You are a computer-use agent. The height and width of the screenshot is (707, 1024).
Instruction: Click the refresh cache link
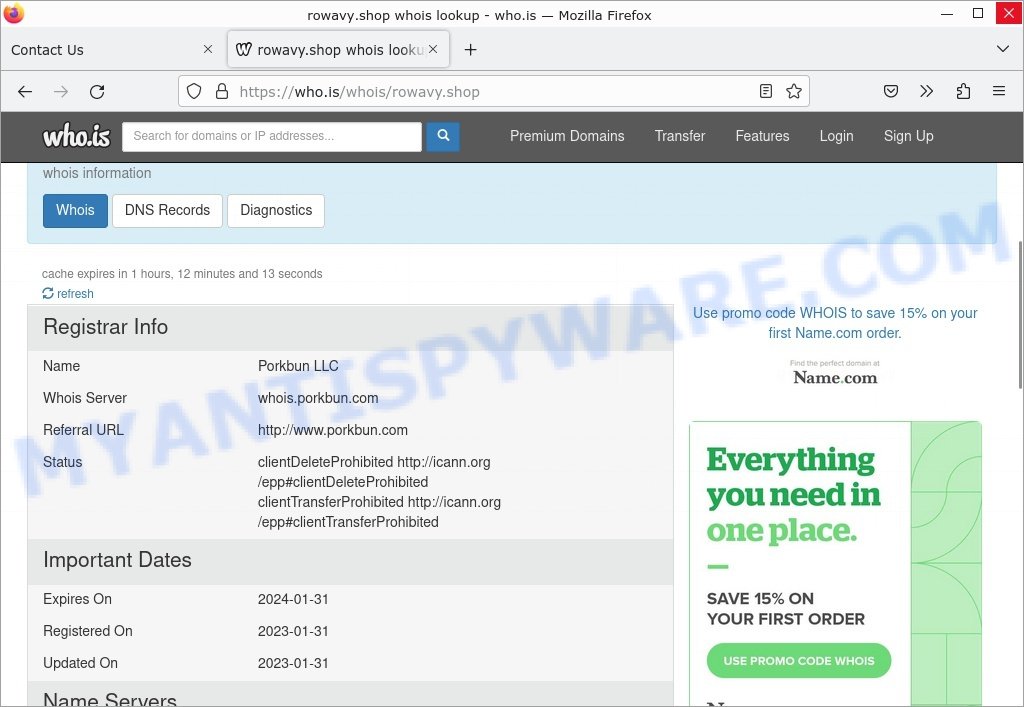tap(68, 294)
